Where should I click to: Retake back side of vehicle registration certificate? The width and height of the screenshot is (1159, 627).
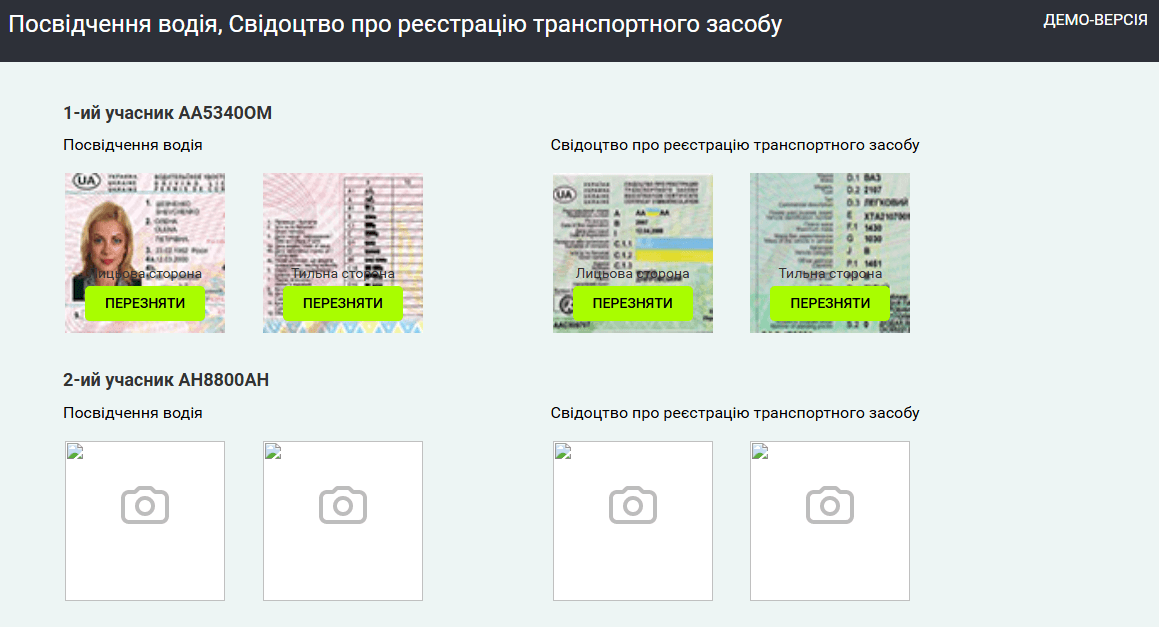pos(830,303)
